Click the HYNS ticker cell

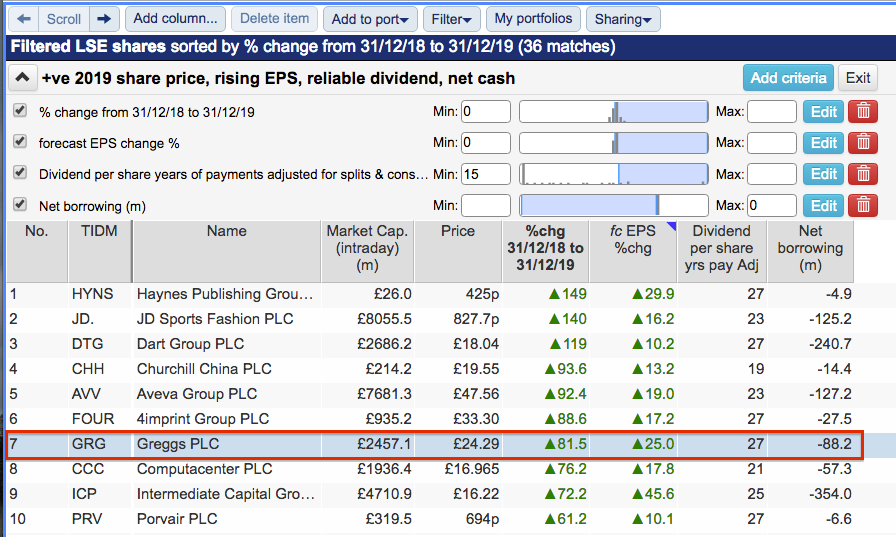click(99, 294)
